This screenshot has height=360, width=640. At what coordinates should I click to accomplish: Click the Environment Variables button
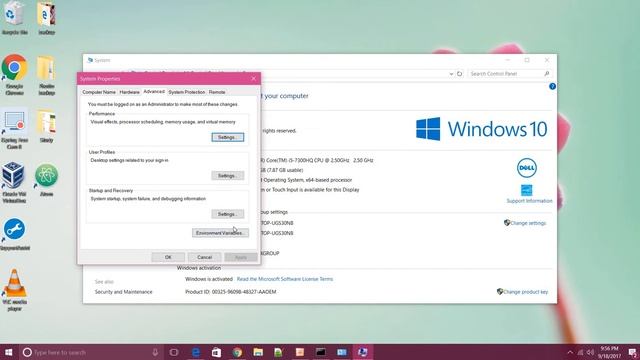pyautogui.click(x=220, y=233)
